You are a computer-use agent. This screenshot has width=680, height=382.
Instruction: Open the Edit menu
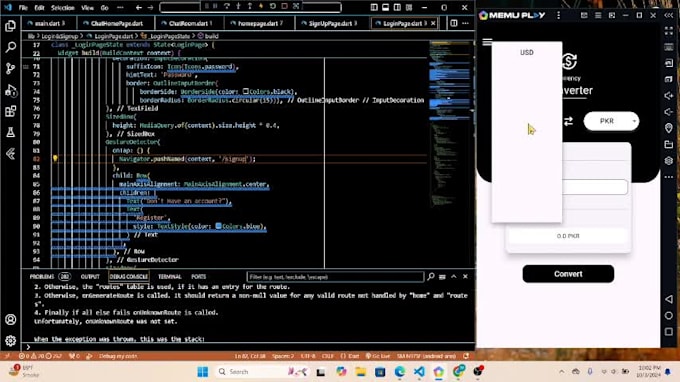pos(39,8)
